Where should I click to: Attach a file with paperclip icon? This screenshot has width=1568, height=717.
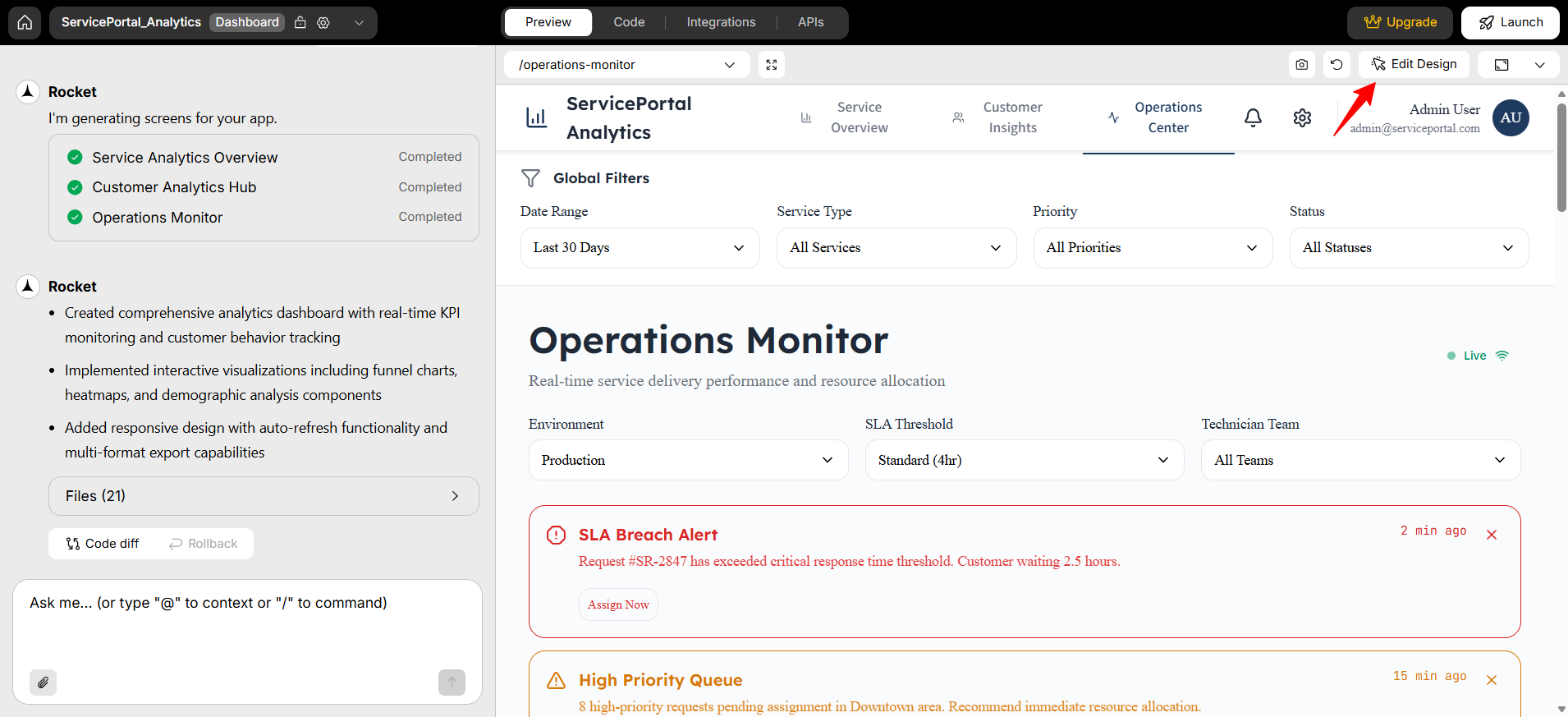click(43, 682)
